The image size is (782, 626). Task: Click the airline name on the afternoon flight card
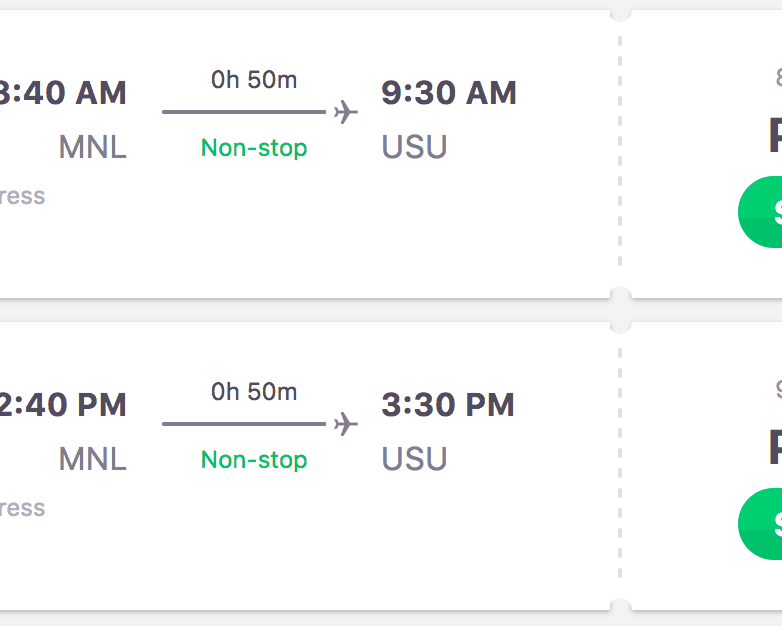[x=22, y=508]
